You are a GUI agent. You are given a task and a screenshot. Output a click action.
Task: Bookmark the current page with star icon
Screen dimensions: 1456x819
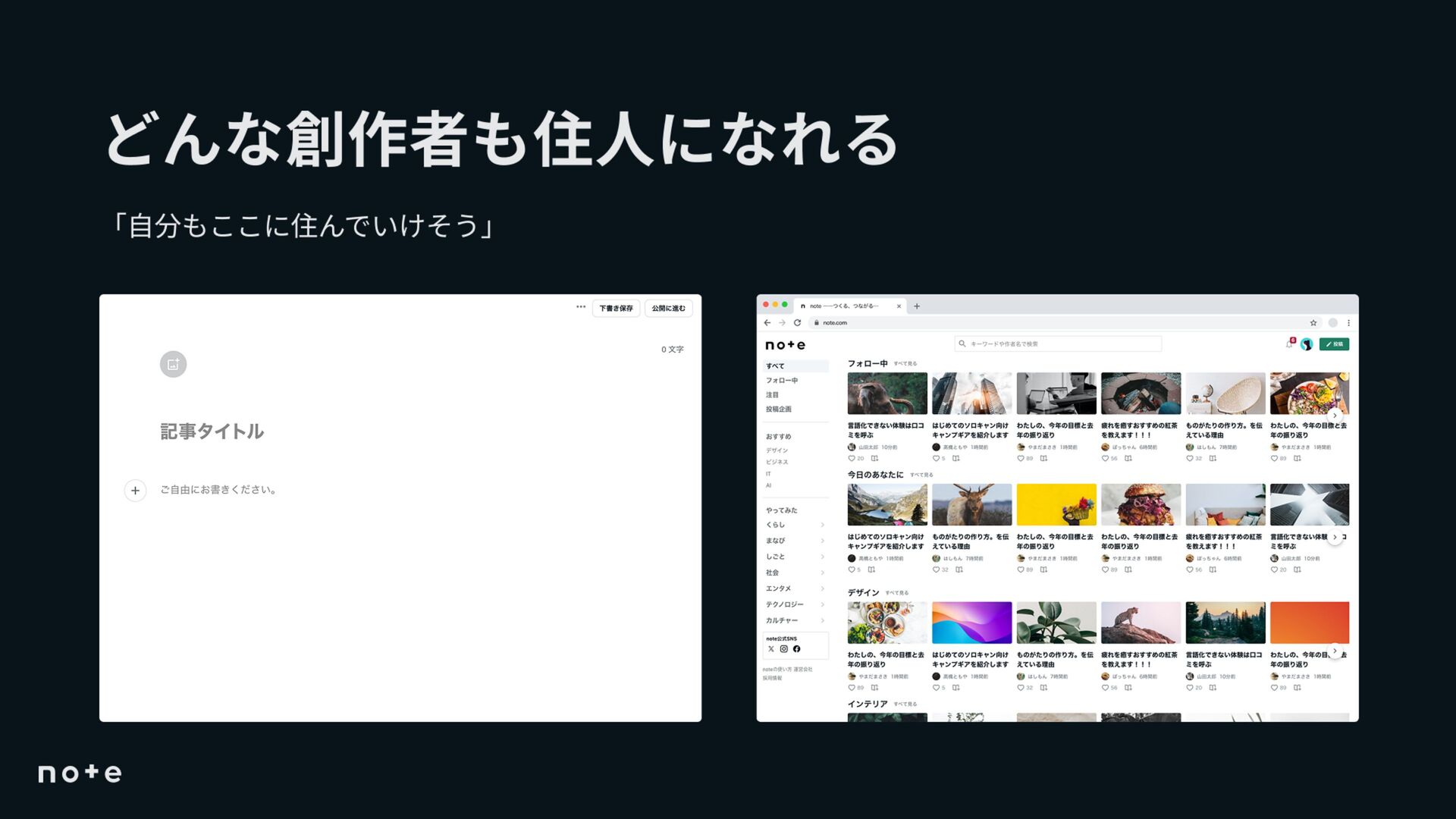click(1313, 323)
